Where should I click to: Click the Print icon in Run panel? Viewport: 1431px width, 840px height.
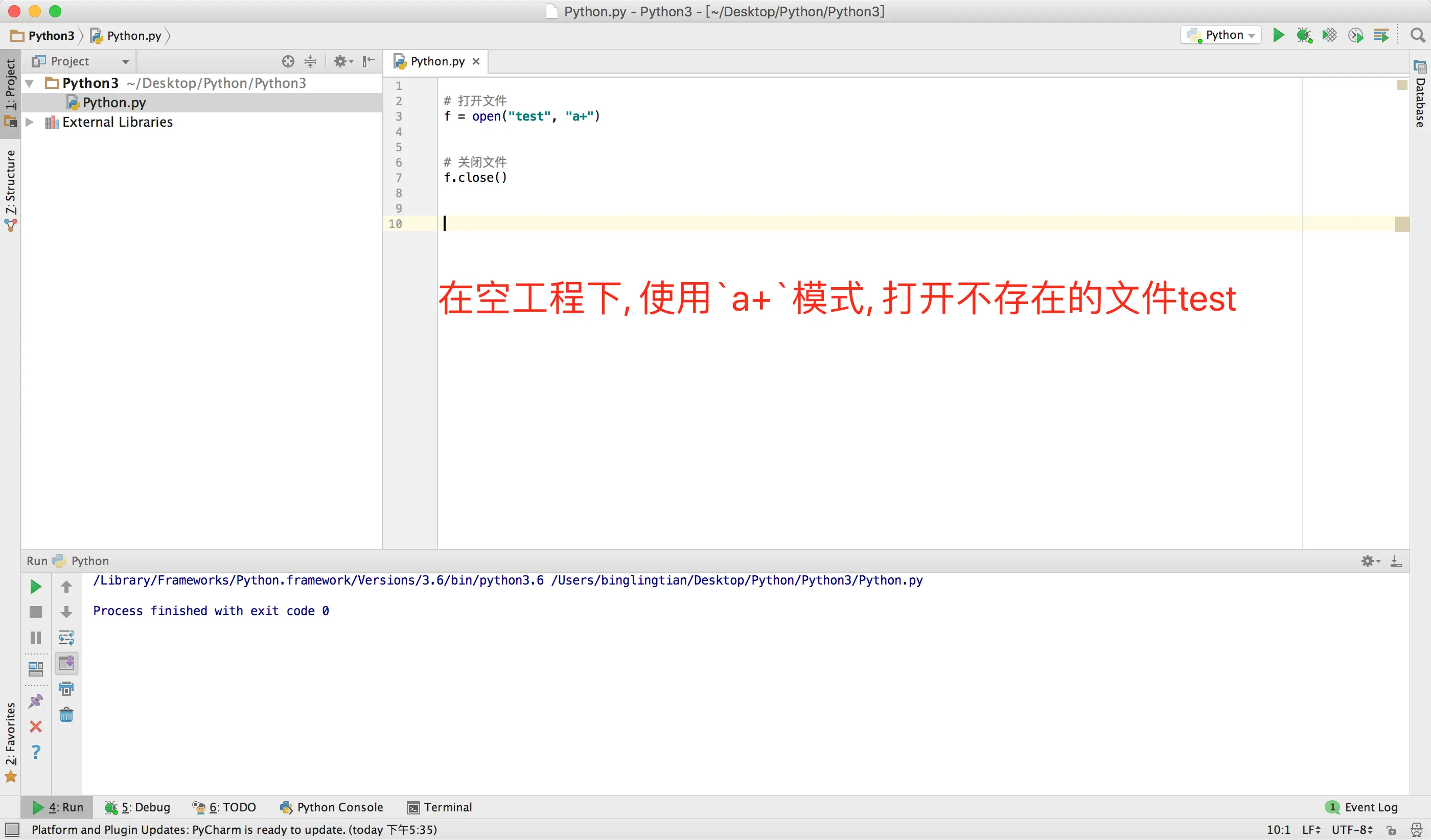66,688
